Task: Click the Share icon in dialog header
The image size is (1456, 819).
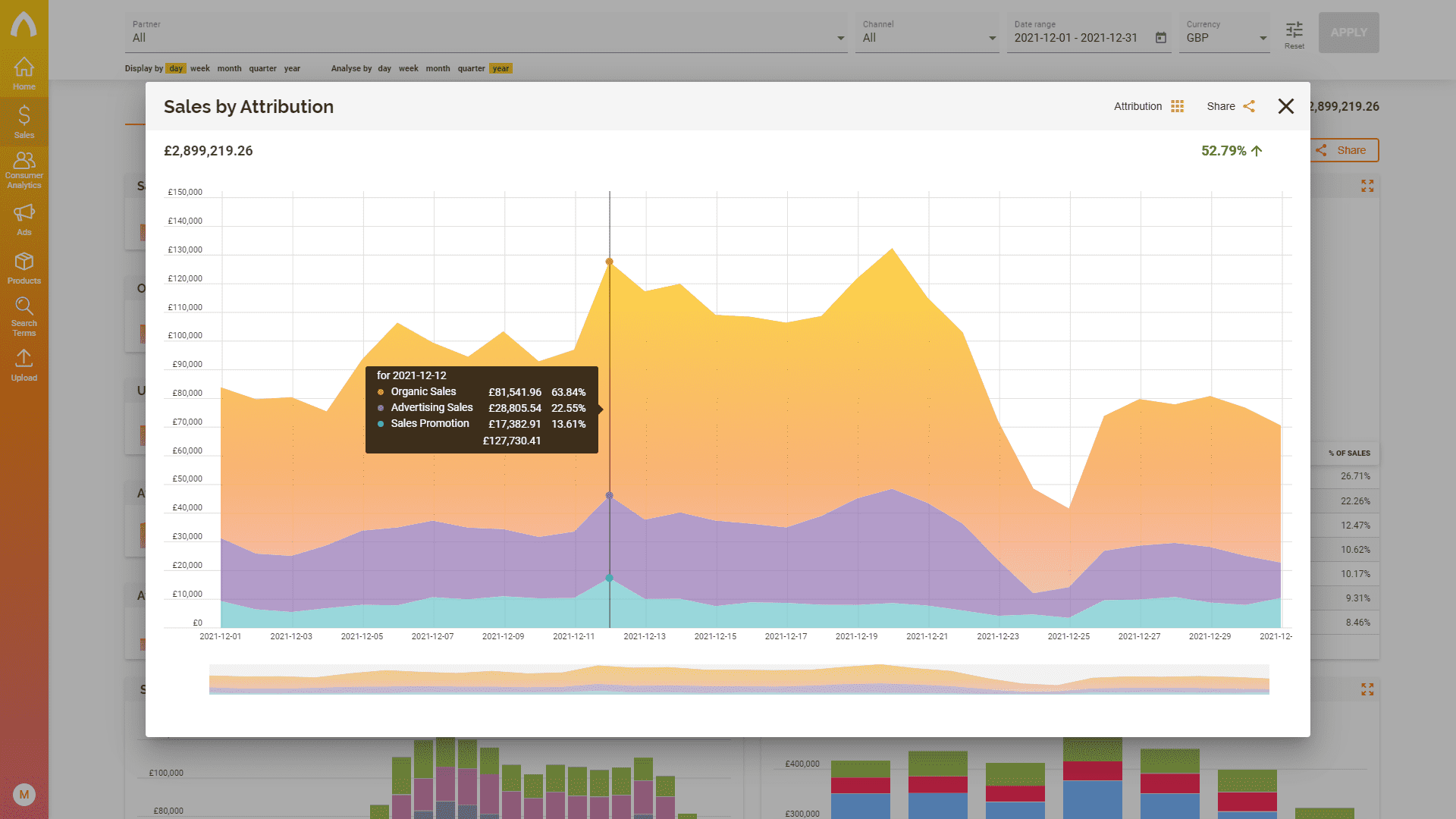Action: tap(1249, 106)
